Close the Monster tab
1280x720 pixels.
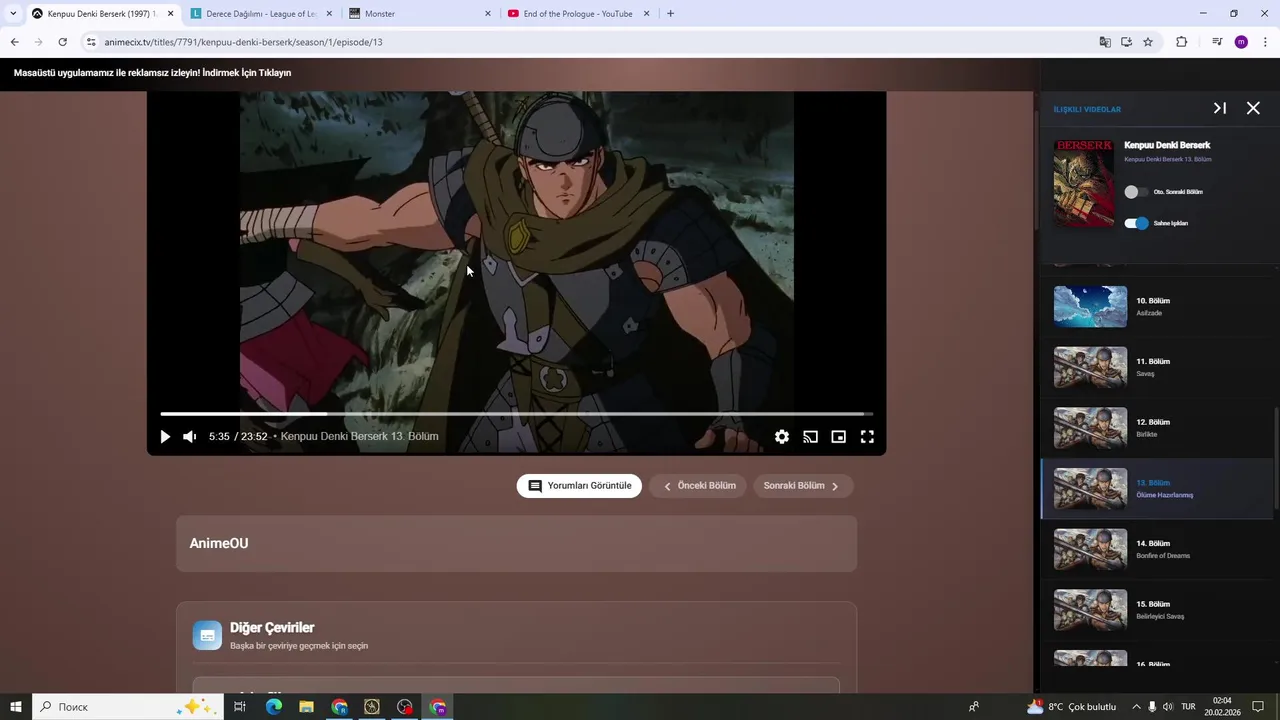pos(488,14)
